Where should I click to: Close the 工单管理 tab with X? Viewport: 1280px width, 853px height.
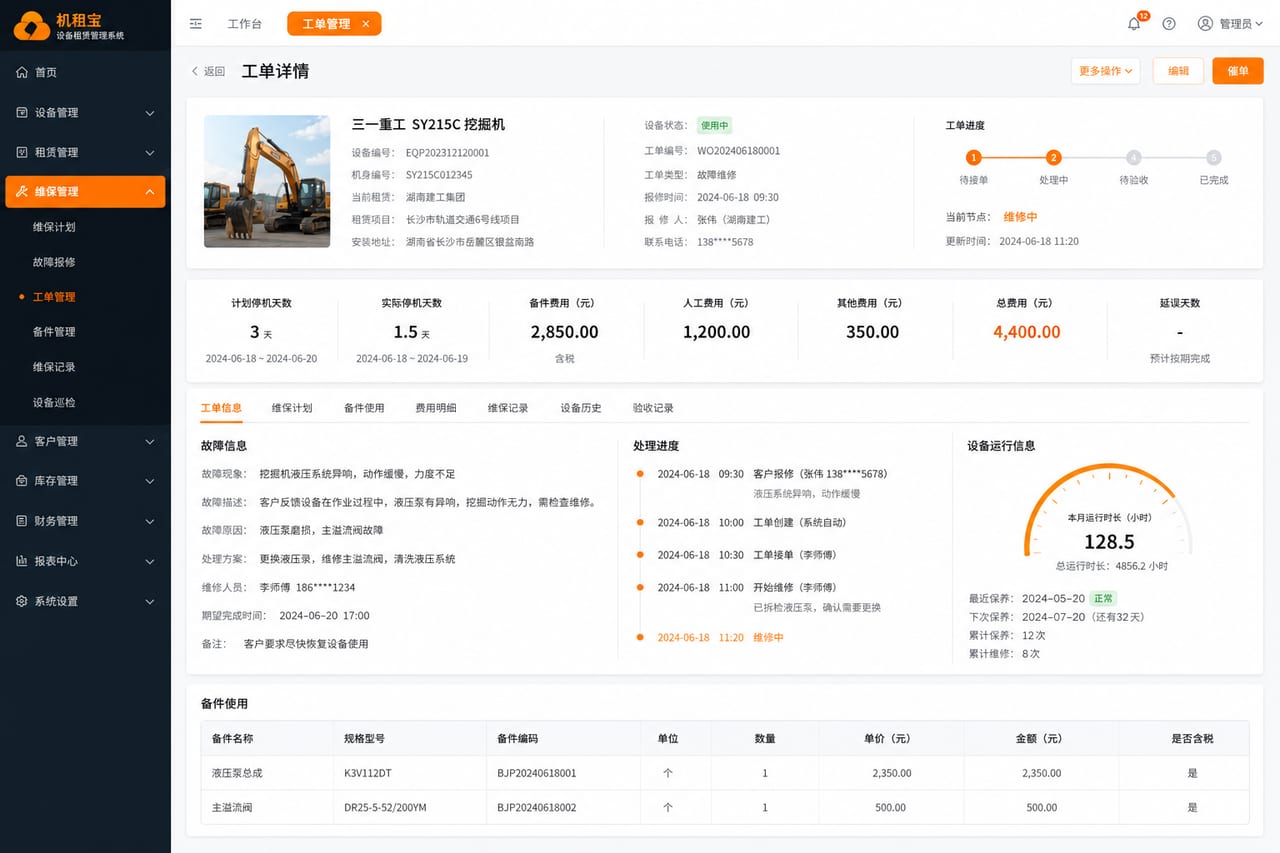click(366, 24)
